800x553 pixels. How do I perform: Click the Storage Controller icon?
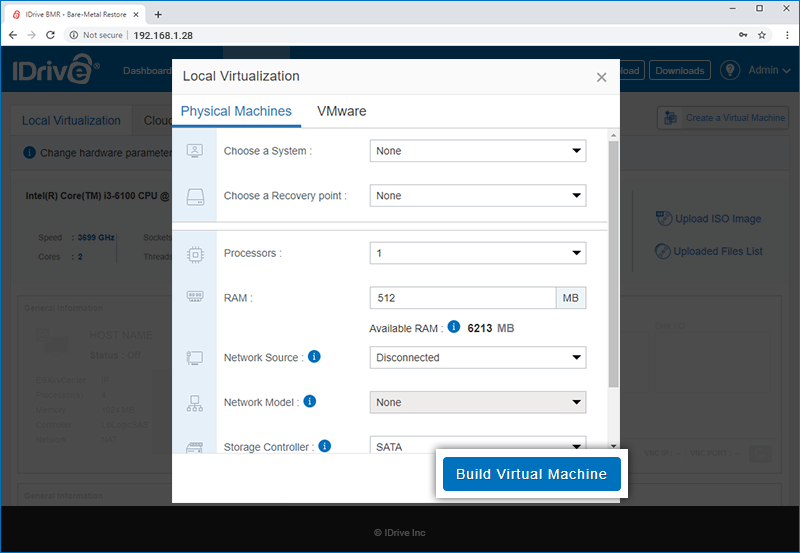point(195,448)
